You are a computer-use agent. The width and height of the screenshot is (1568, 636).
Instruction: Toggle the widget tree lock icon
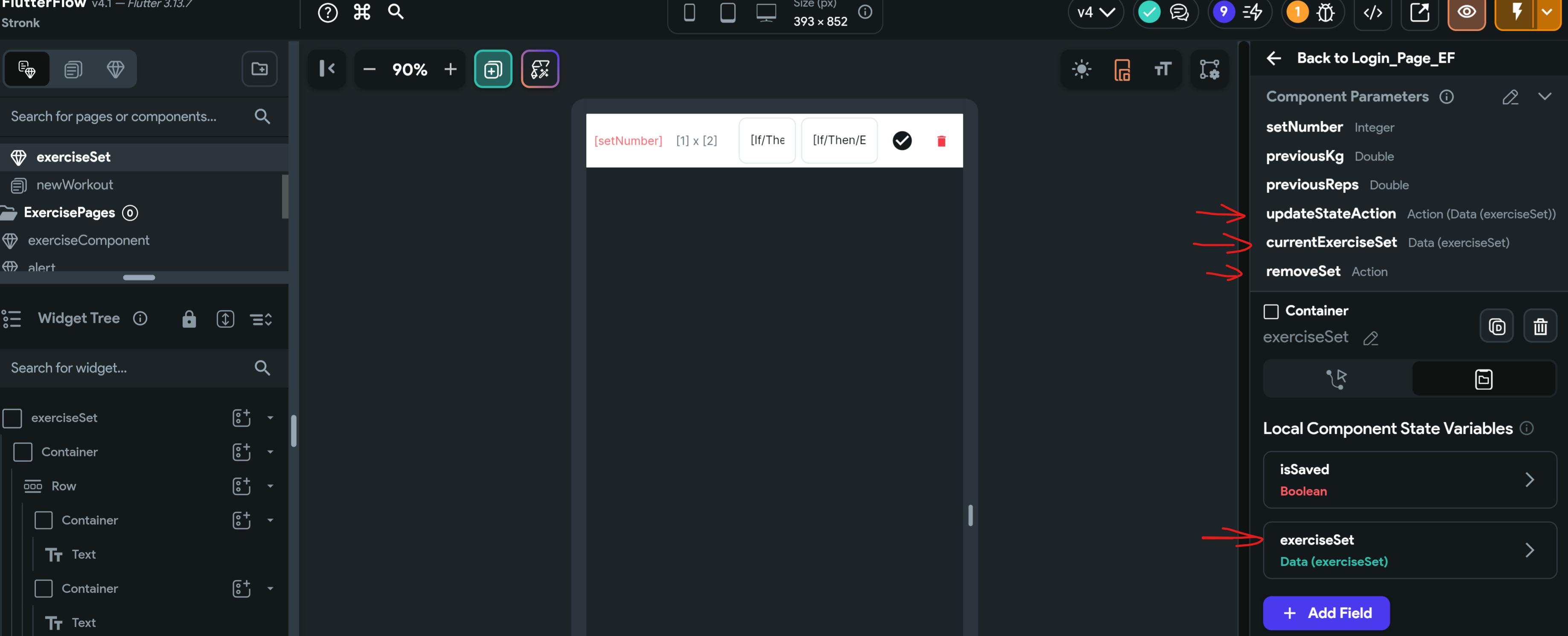pos(189,318)
